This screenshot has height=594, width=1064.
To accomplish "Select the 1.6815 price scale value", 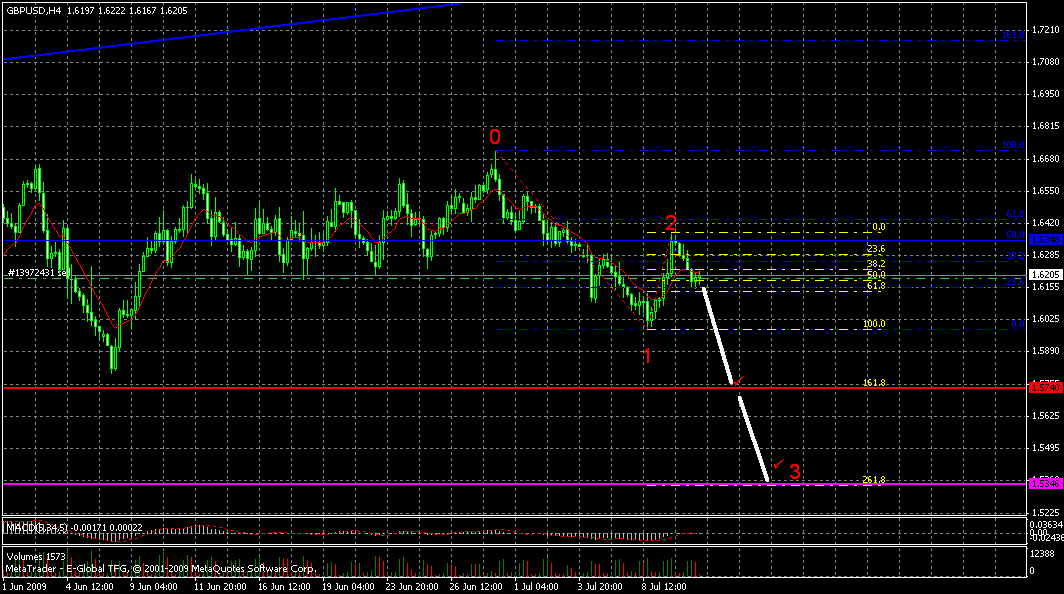I will click(x=1046, y=126).
